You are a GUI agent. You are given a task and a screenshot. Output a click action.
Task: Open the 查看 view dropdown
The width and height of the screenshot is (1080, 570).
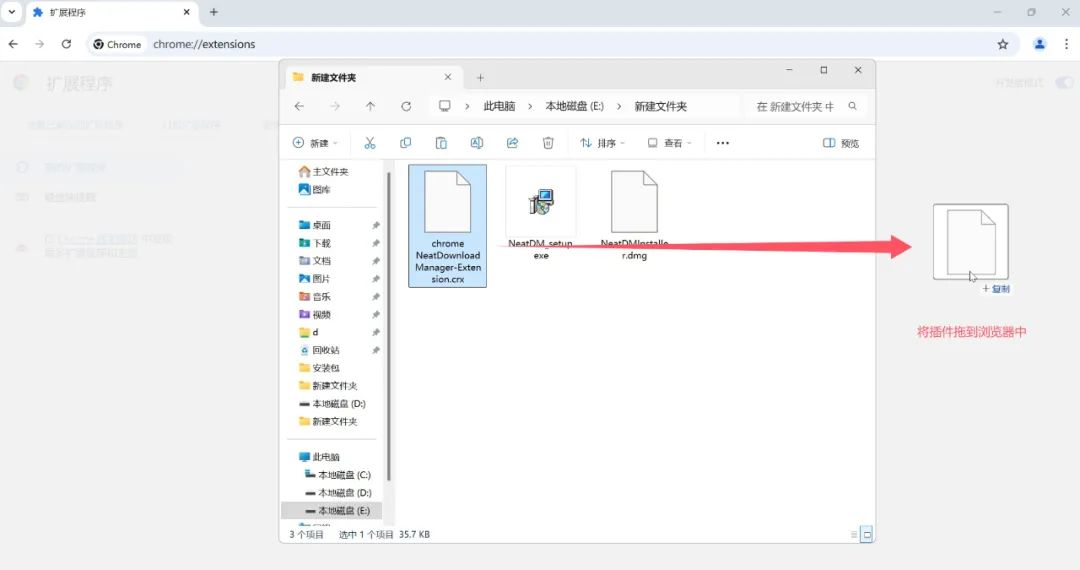669,143
